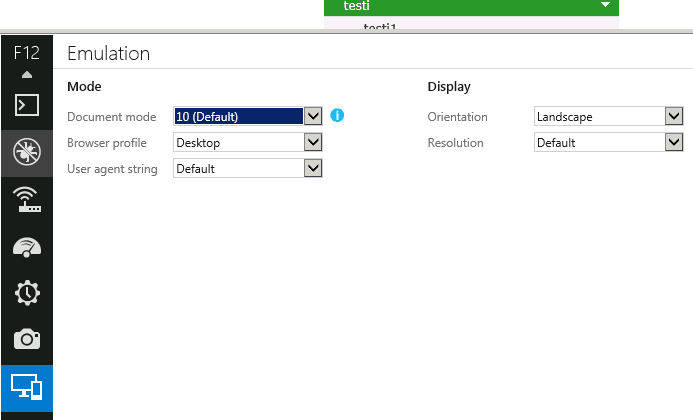Open the Memory camera tool
The image size is (693, 420).
point(27,340)
